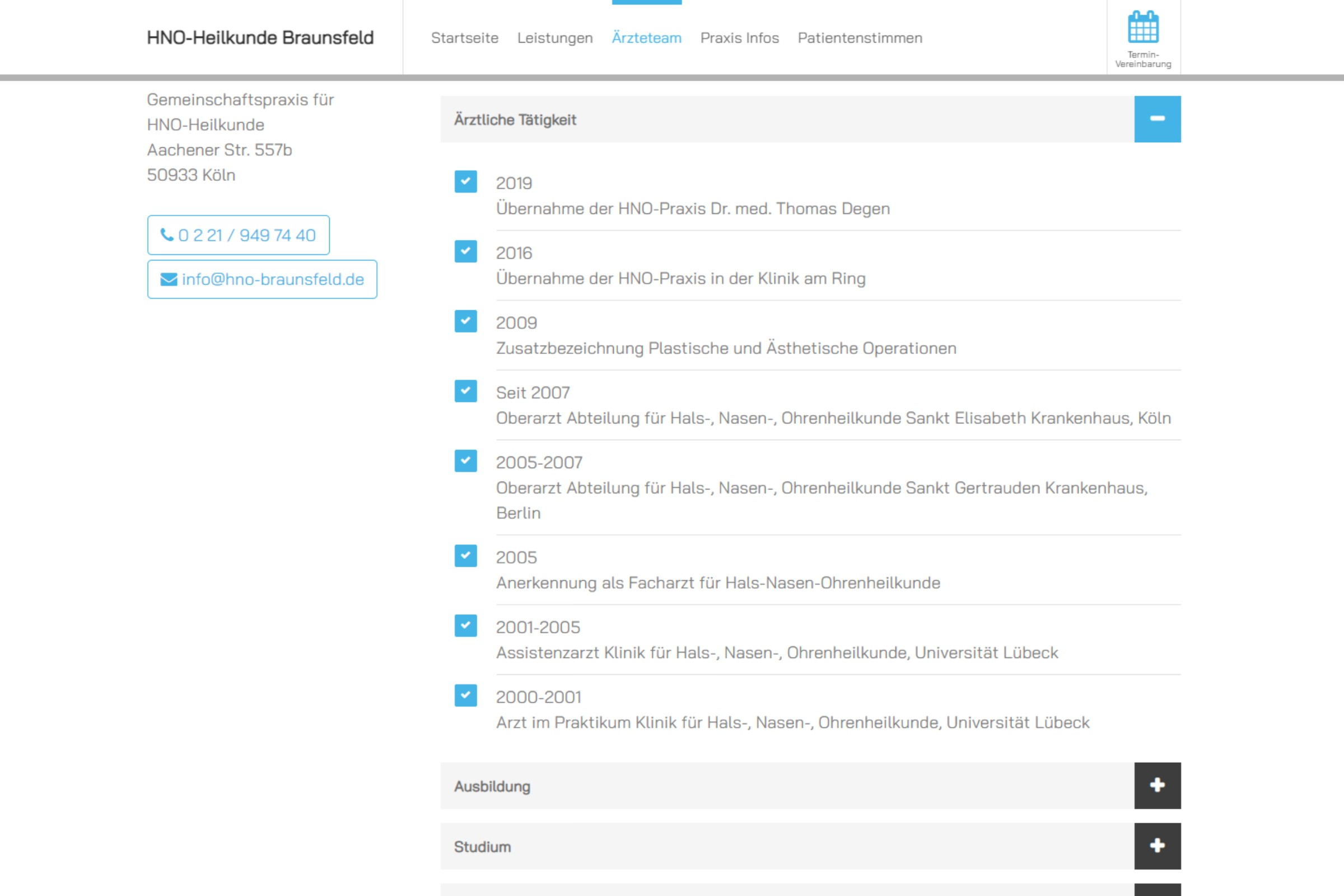Open the Leistungen menu item

[x=555, y=38]
